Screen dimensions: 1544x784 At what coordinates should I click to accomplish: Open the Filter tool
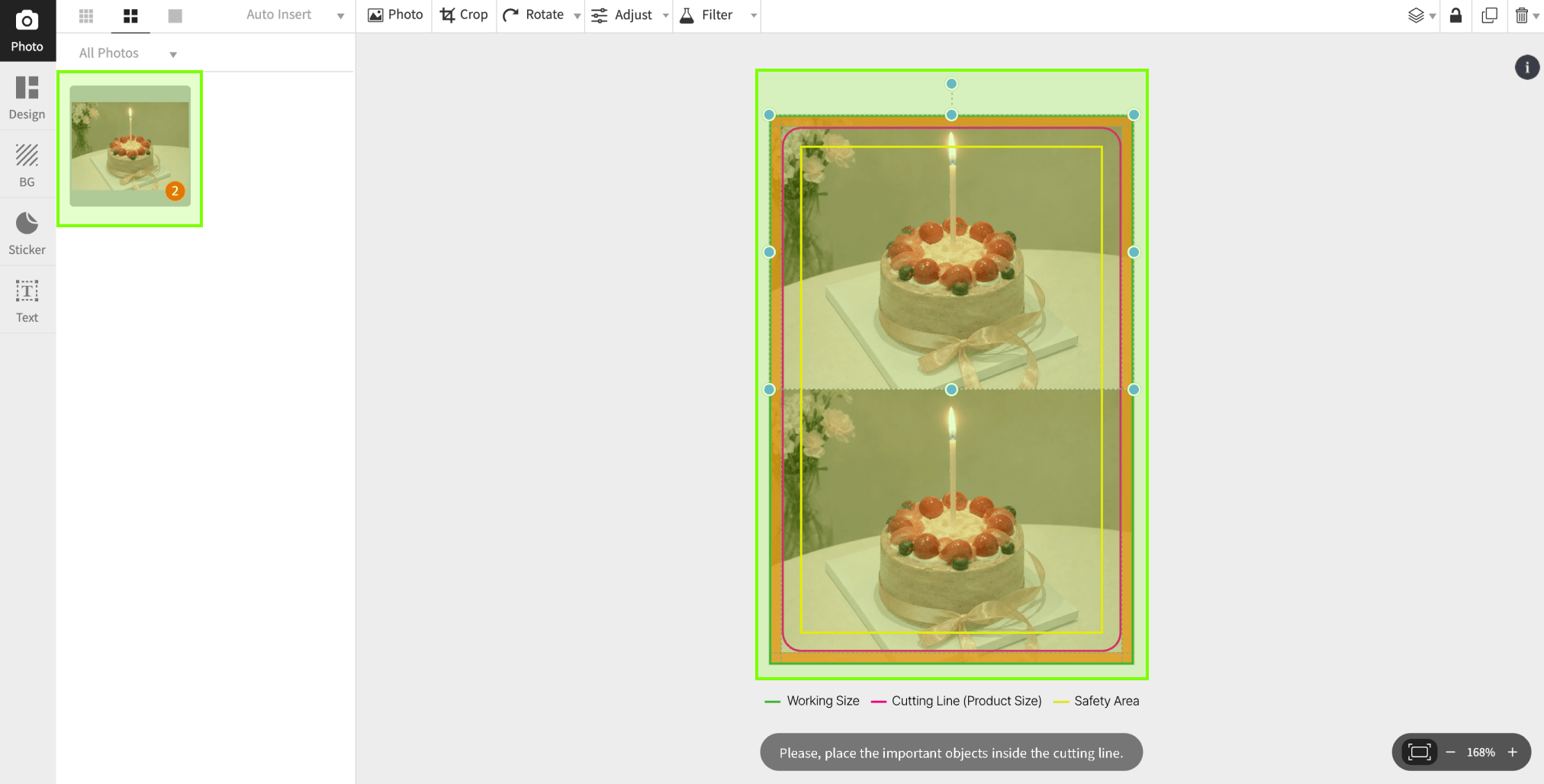[x=706, y=15]
